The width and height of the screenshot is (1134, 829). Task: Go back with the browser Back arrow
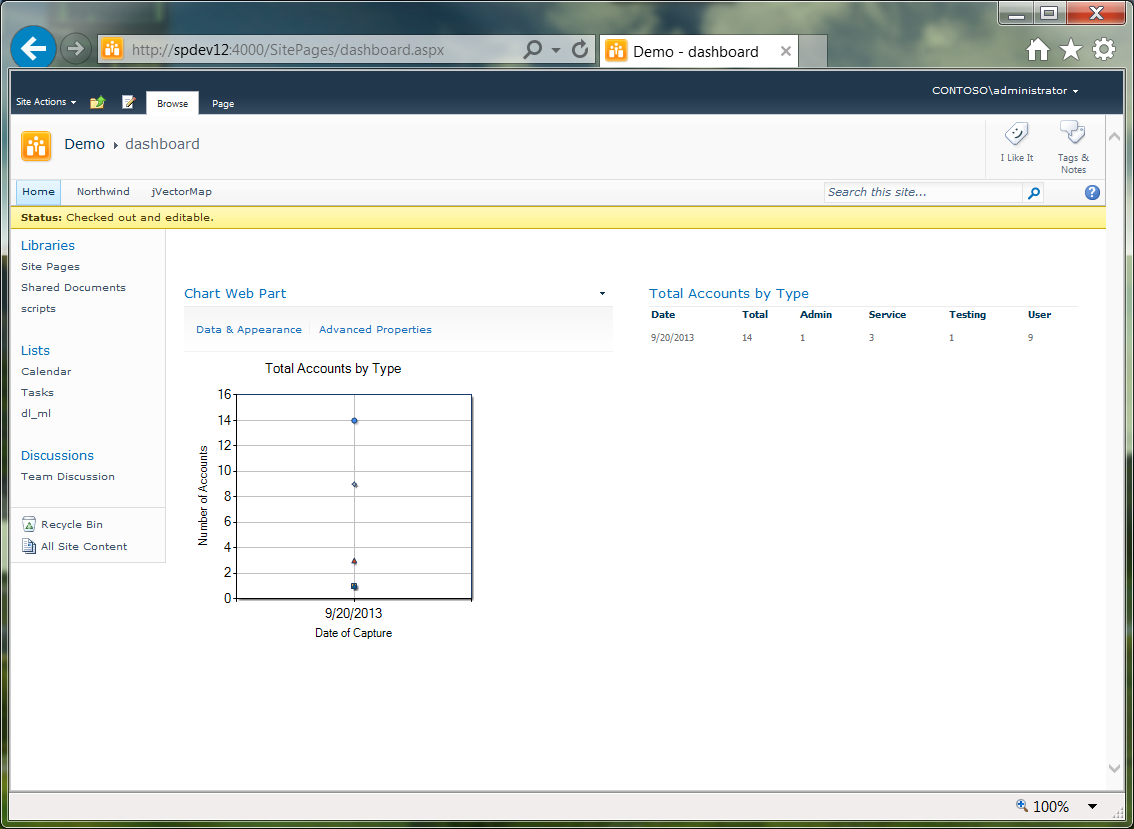(33, 48)
